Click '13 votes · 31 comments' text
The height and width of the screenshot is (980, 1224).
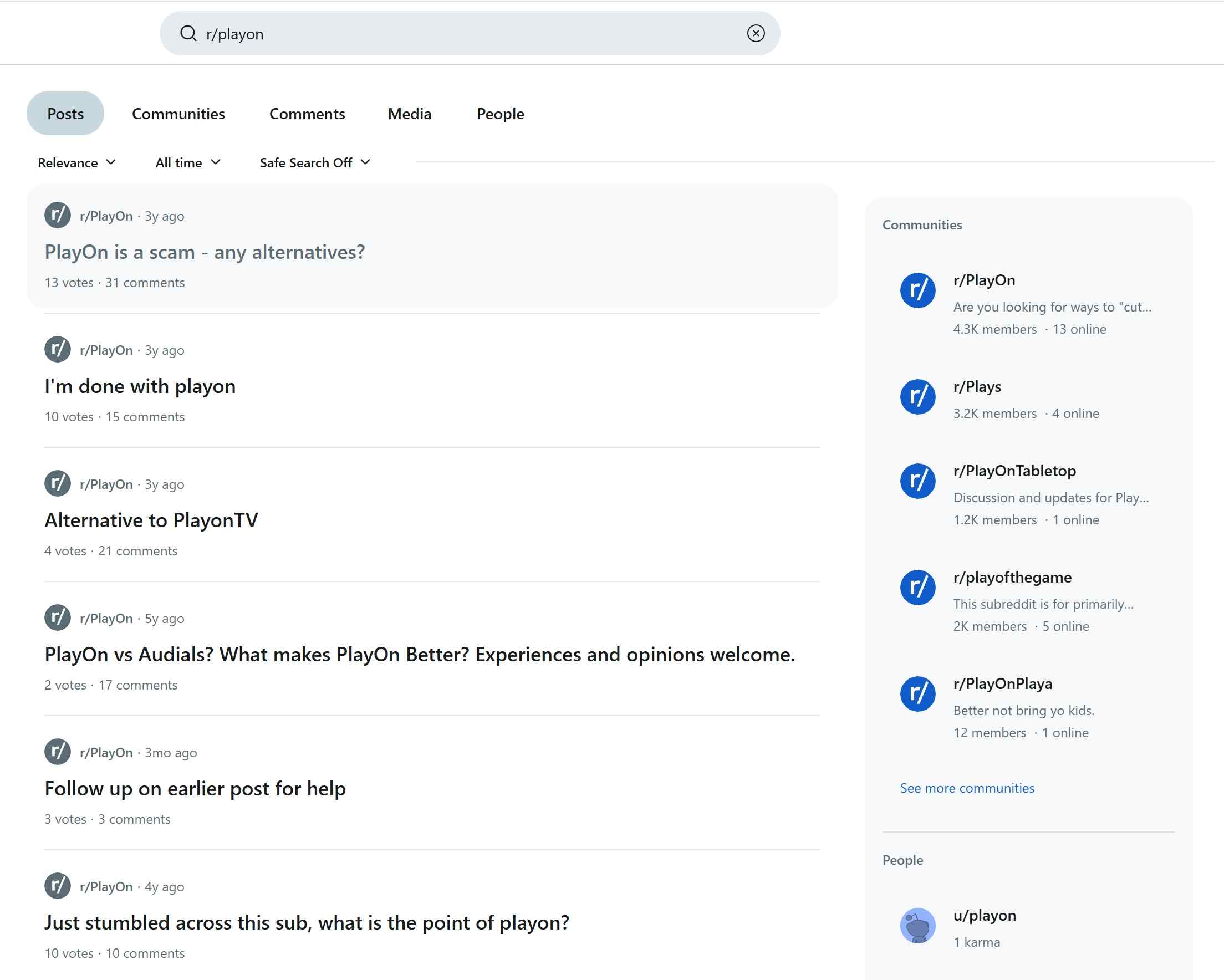coord(115,283)
